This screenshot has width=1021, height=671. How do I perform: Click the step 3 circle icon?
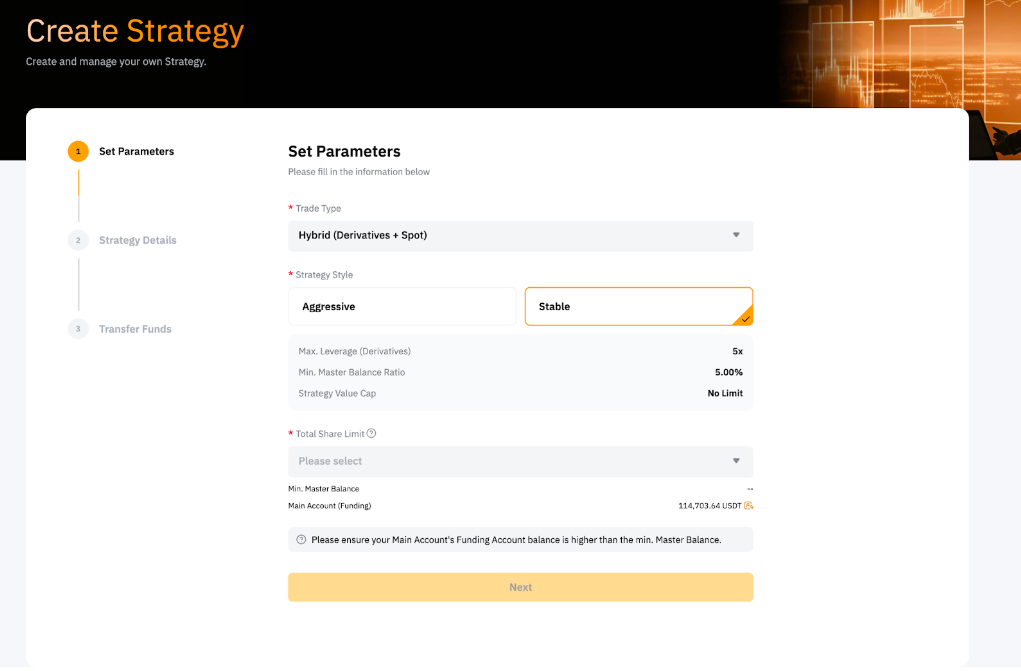point(78,329)
